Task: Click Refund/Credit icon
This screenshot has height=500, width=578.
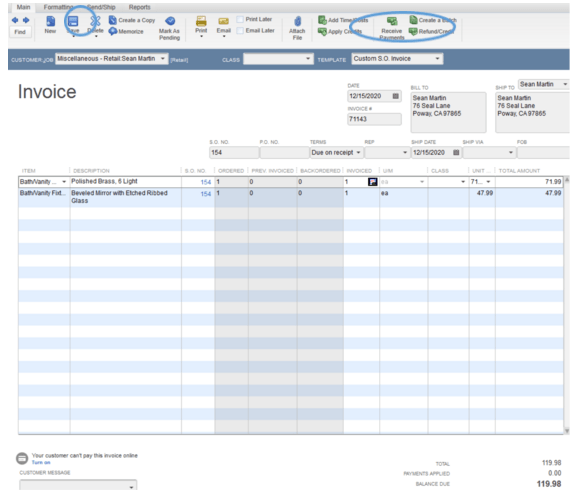Action: 413,31
